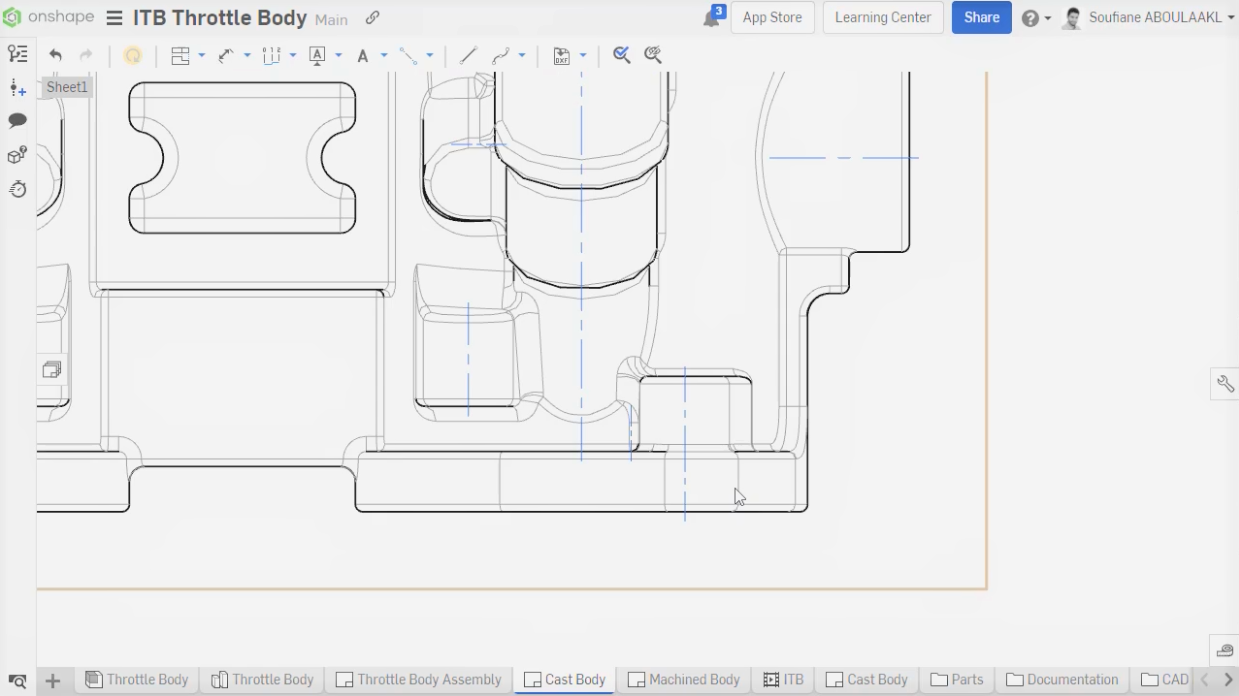The width and height of the screenshot is (1239, 696).
Task: Expand the Spline tool dropdown arrow
Action: point(522,56)
